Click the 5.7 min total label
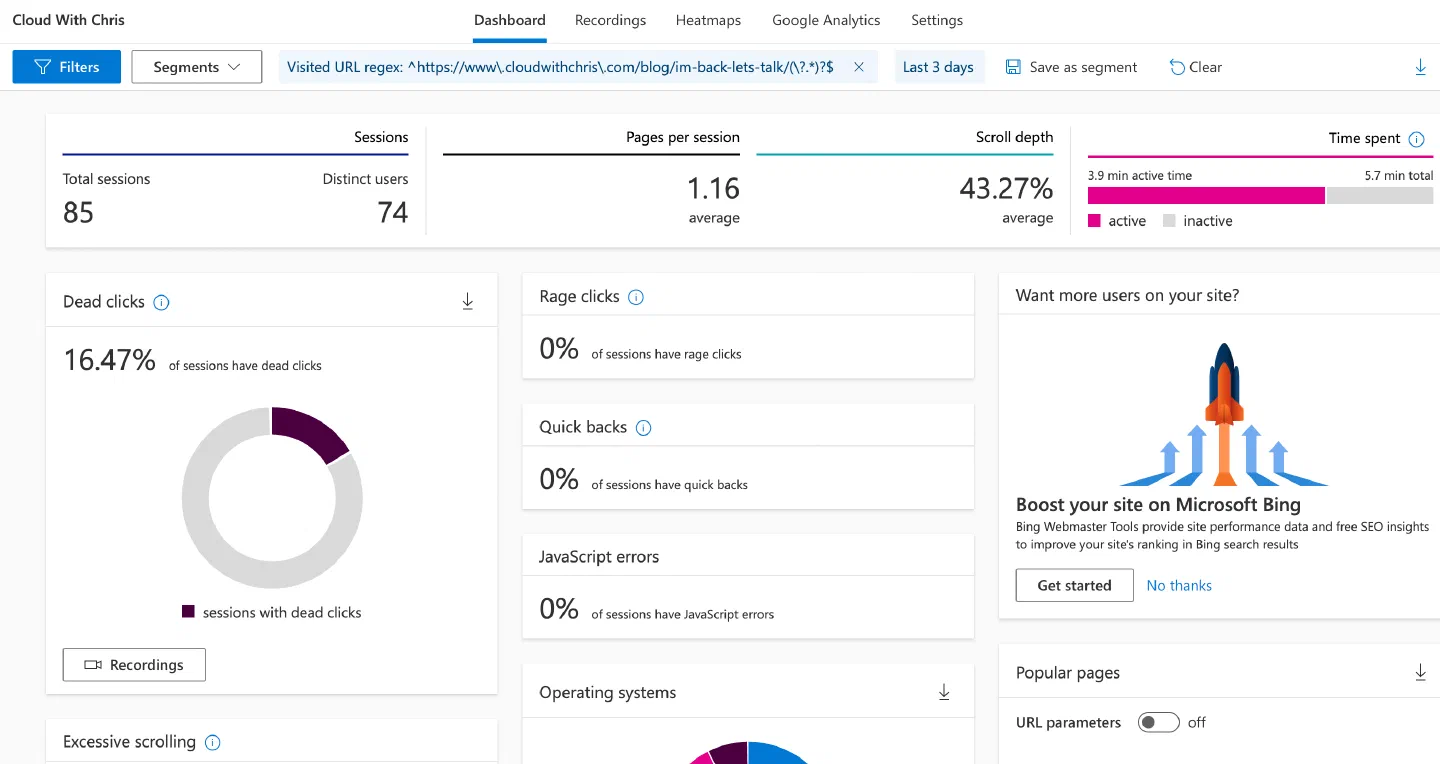Screen dimensions: 1440x764 (1399, 175)
